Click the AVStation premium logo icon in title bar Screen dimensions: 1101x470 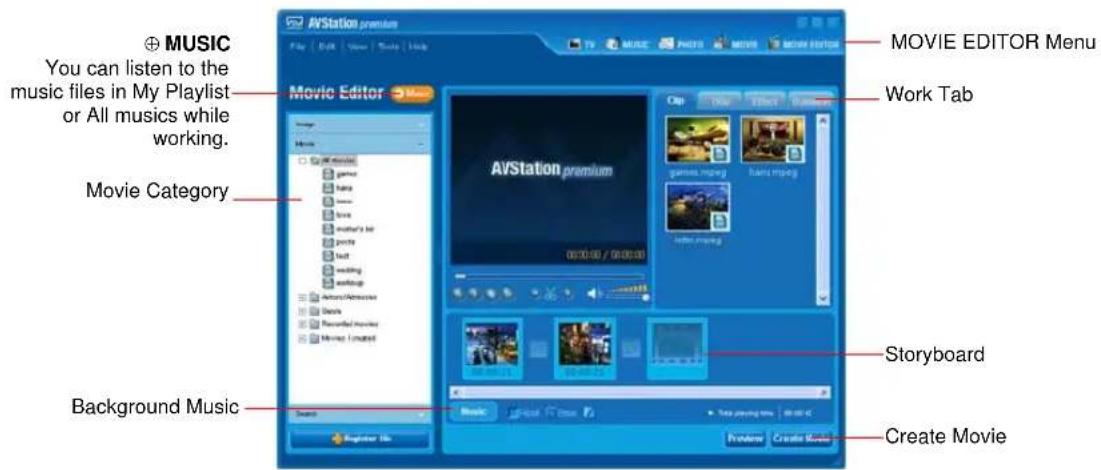[294, 24]
